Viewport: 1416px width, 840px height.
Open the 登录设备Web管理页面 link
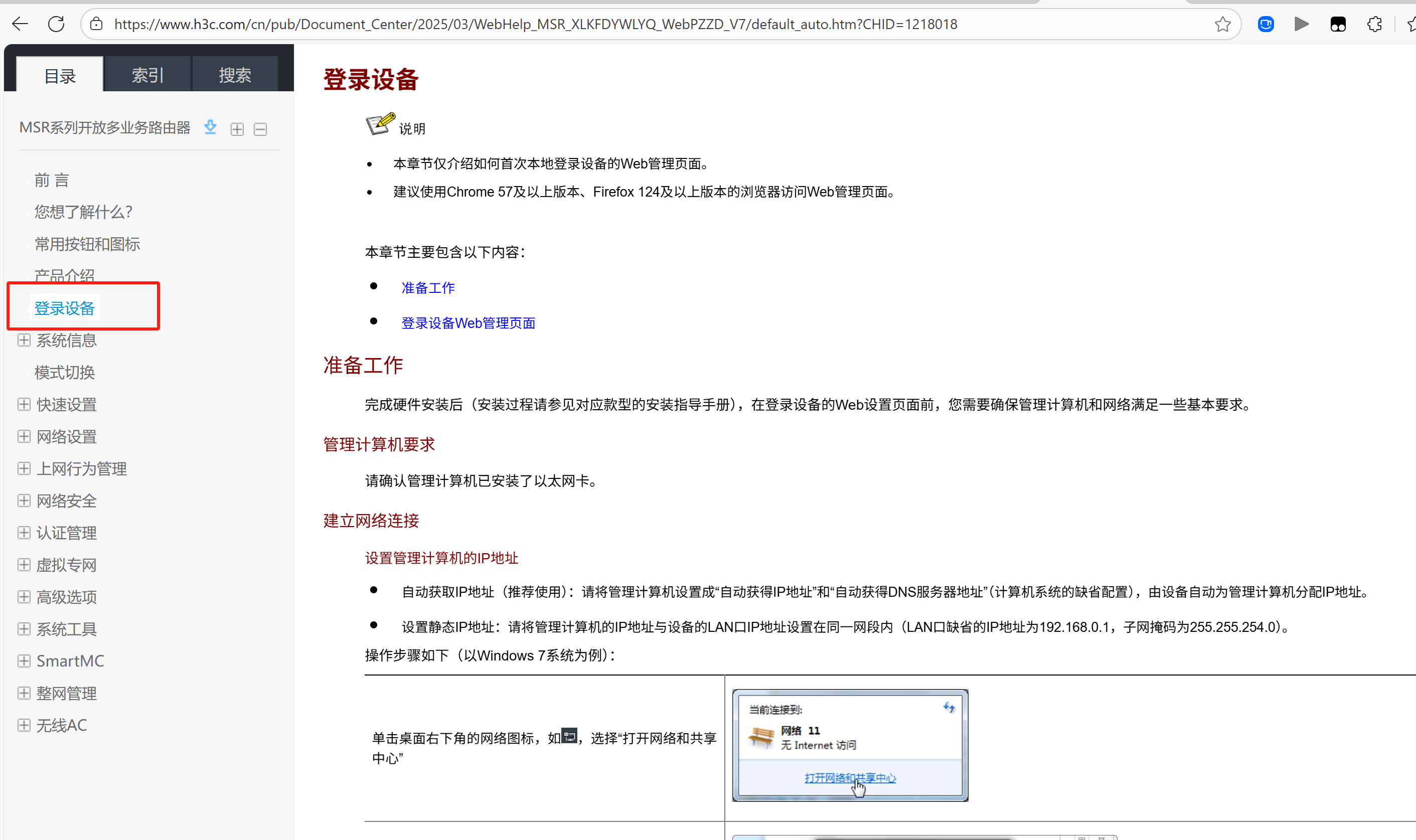(468, 322)
